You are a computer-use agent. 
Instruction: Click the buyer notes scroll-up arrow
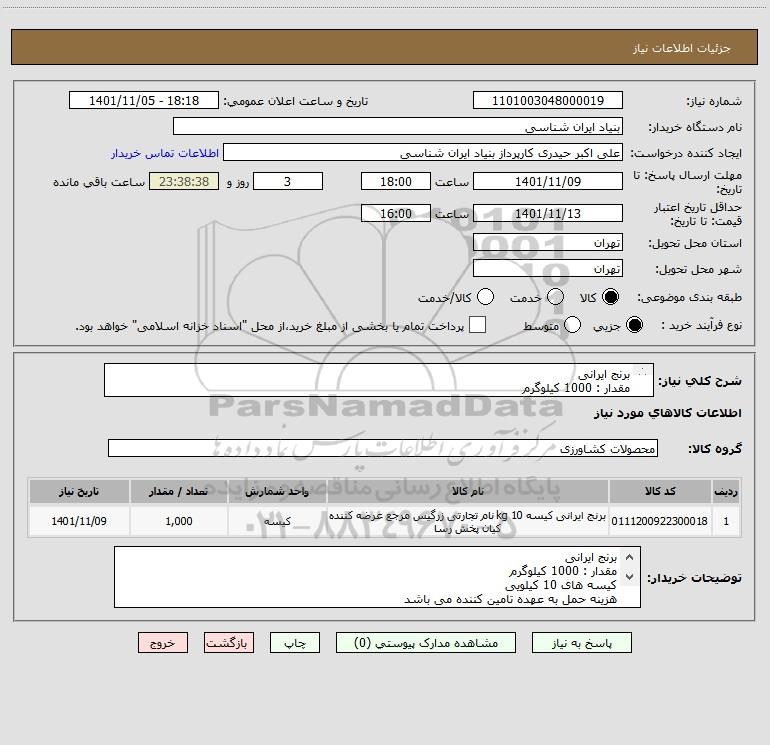(630, 557)
